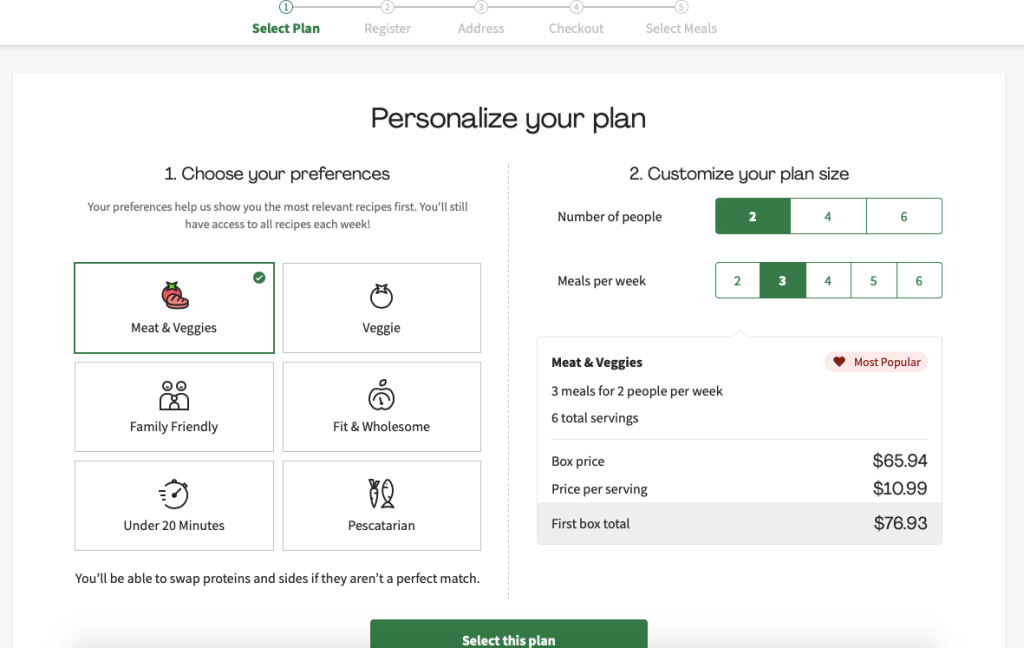Jump to the Checkout step
Screen dimensions: 1024x648
pyautogui.click(x=576, y=28)
